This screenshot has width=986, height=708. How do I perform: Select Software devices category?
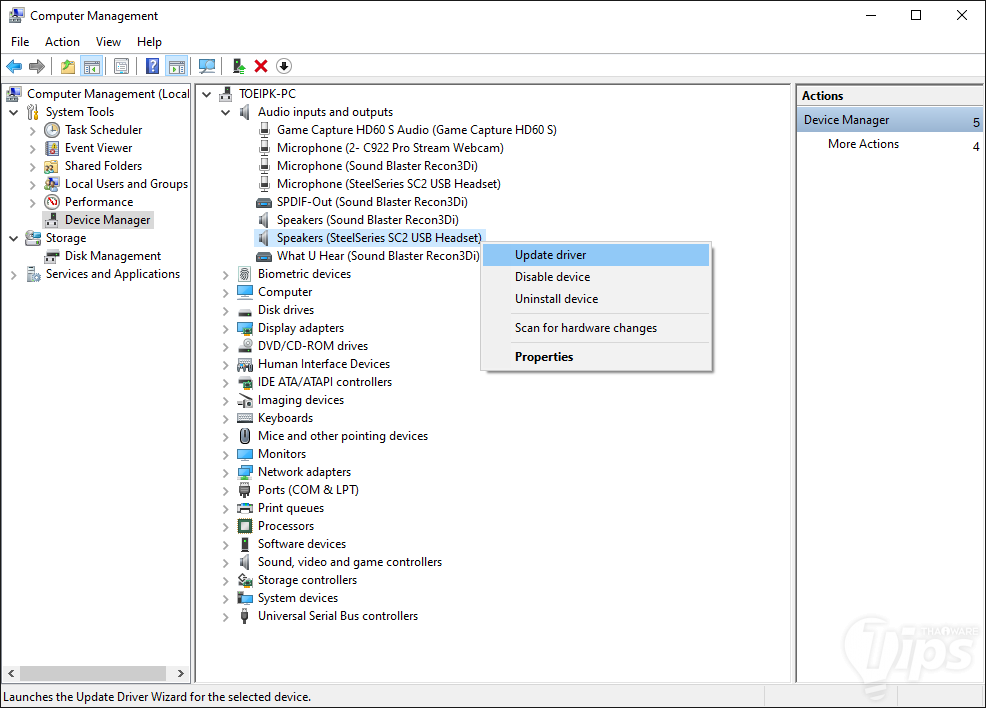click(x=302, y=544)
